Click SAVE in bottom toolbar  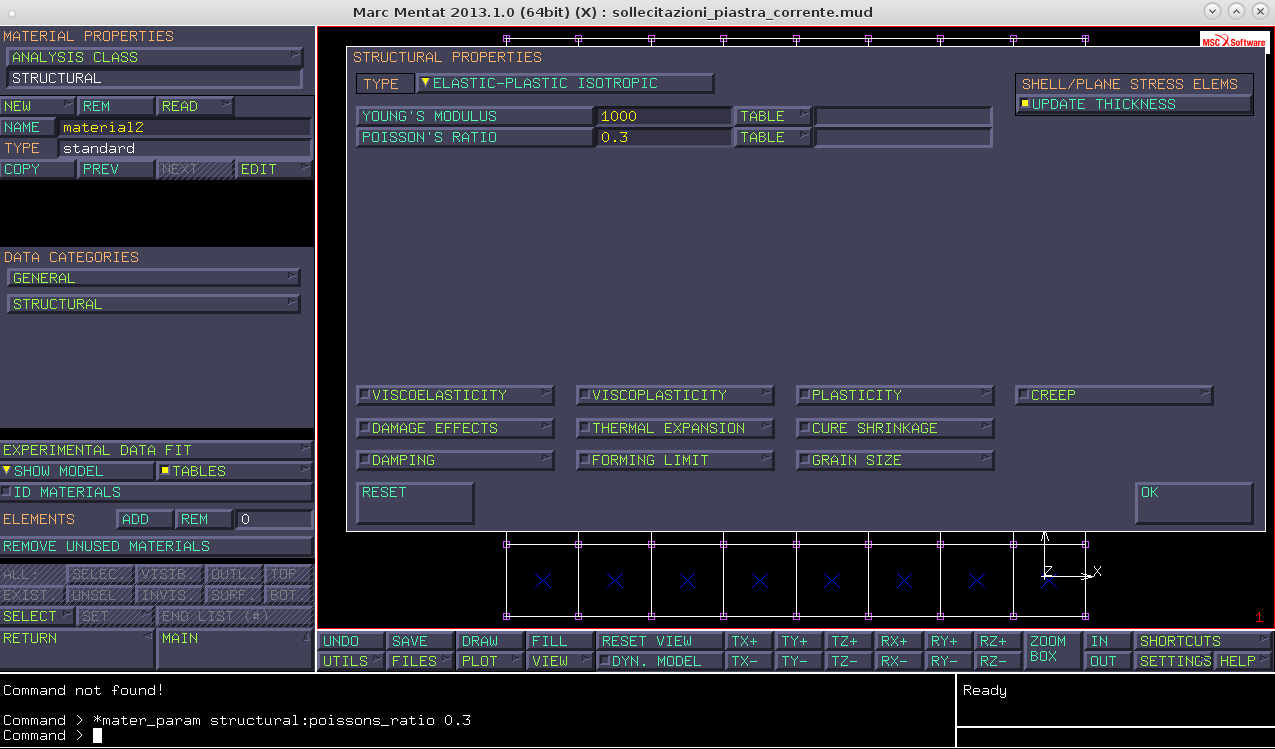coord(421,641)
